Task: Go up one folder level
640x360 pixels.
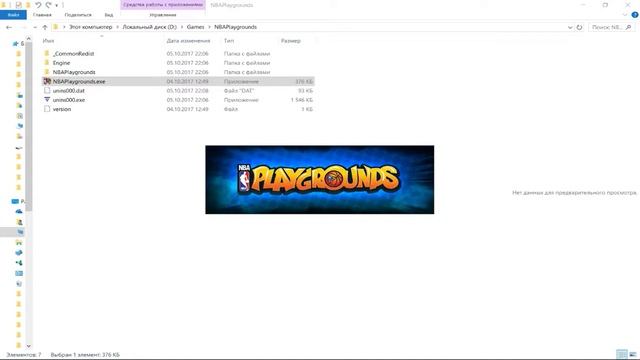Action: point(45,27)
